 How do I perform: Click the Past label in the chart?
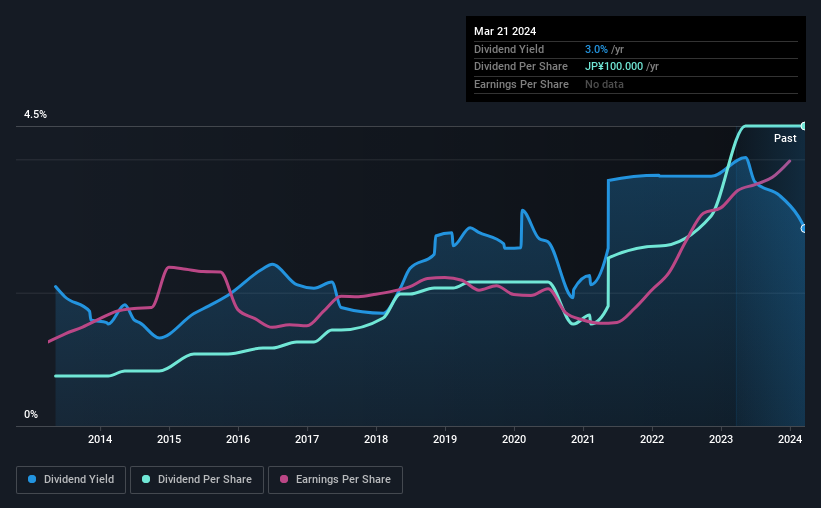pyautogui.click(x=785, y=138)
